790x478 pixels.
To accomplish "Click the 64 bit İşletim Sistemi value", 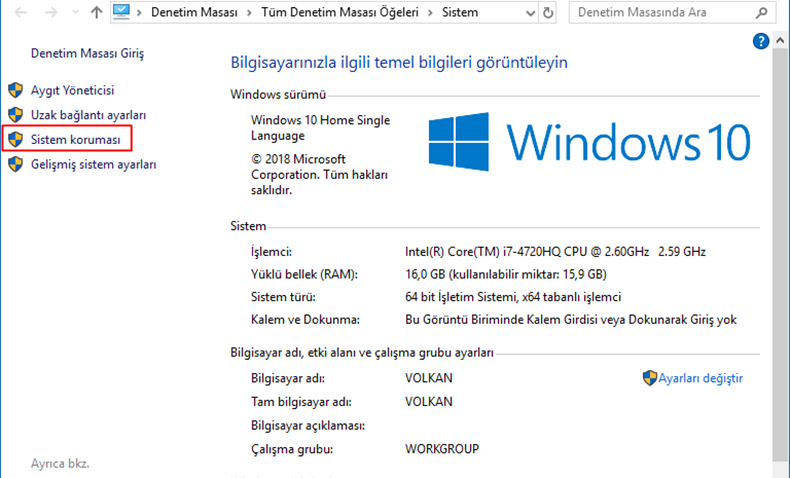I will pos(513,297).
